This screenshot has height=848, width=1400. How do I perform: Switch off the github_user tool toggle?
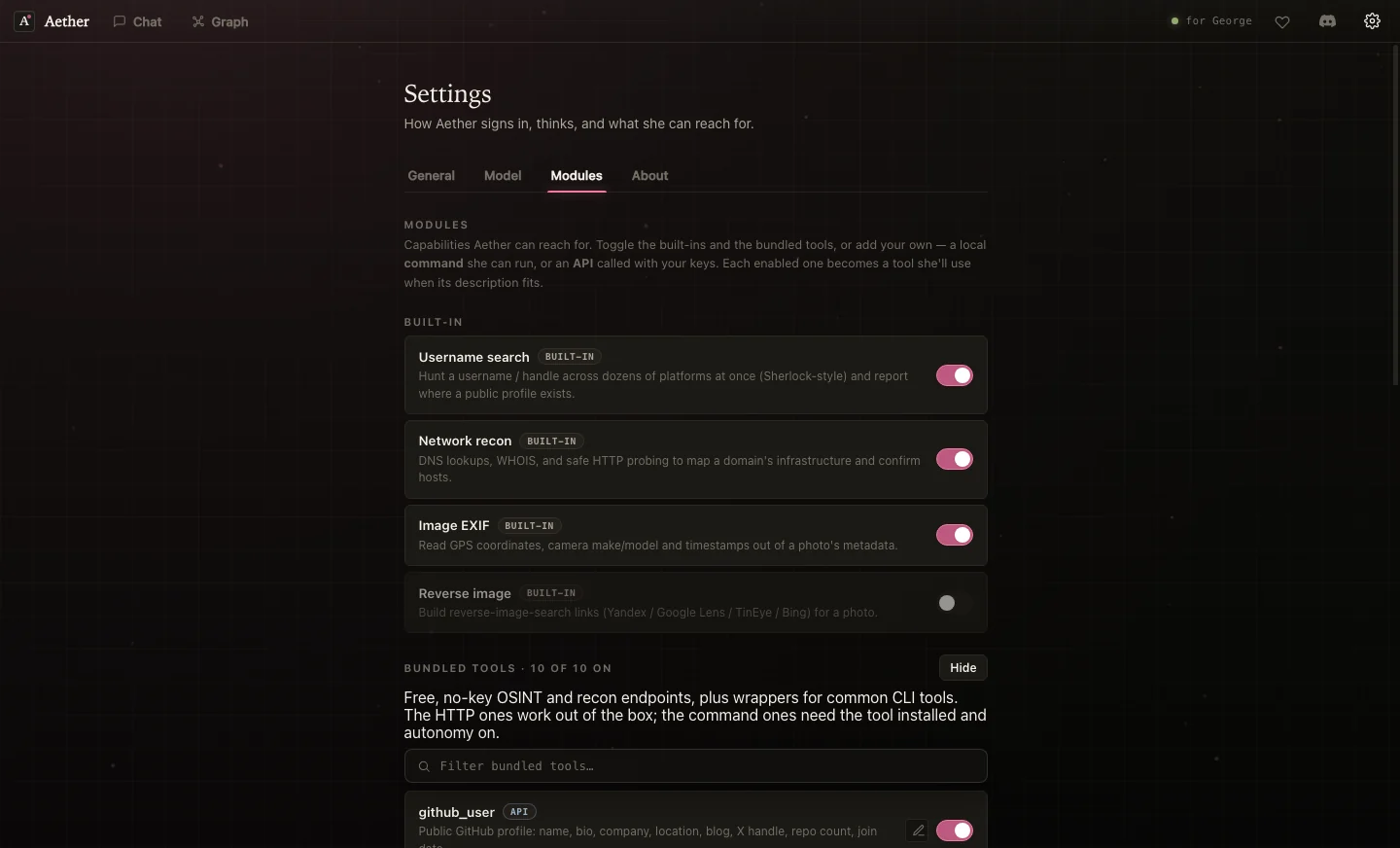pos(955,830)
